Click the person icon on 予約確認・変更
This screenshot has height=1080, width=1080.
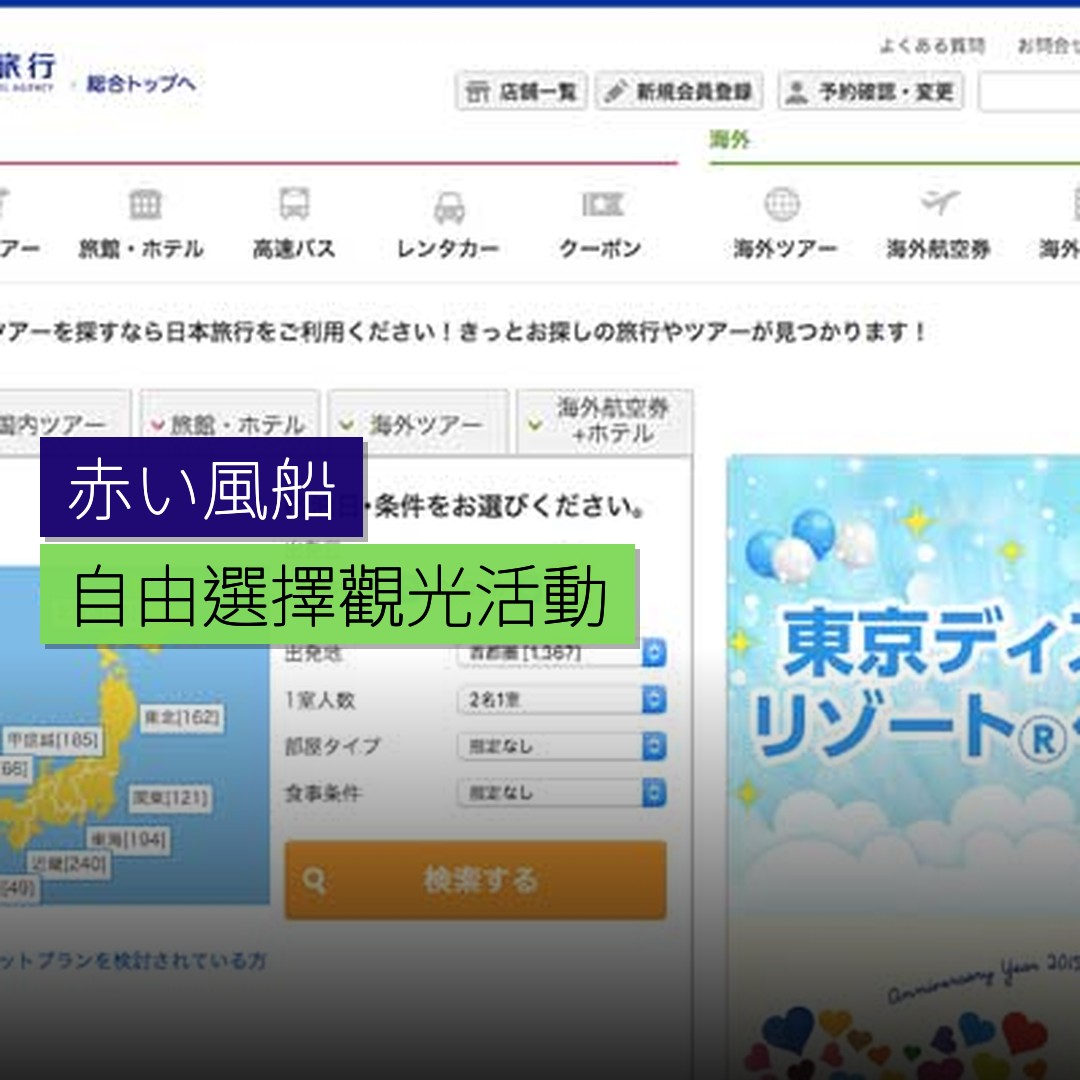[x=795, y=92]
